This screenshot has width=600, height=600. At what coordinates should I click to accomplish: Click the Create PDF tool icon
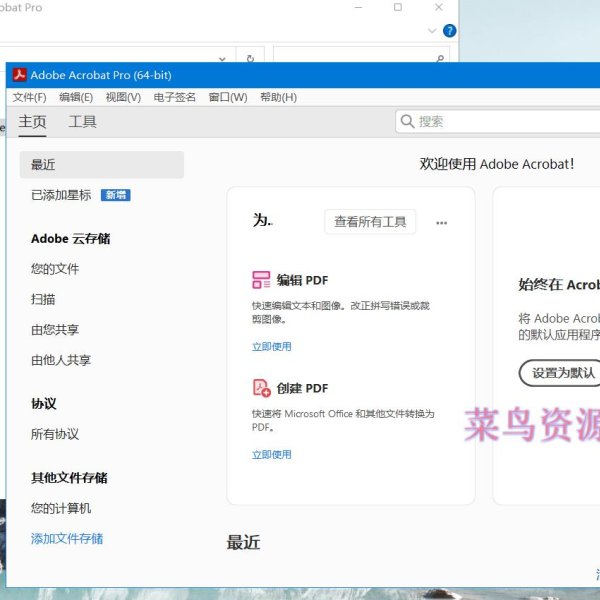[x=262, y=388]
